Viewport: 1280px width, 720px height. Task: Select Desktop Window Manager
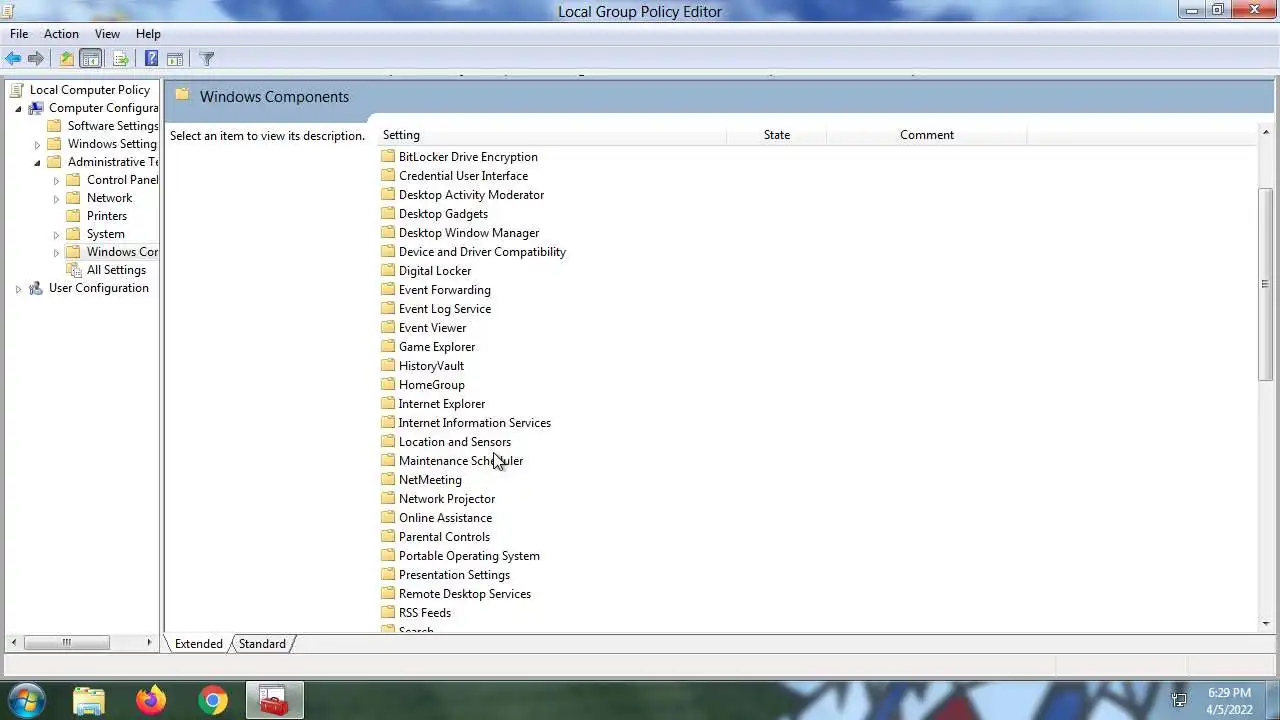pyautogui.click(x=469, y=233)
